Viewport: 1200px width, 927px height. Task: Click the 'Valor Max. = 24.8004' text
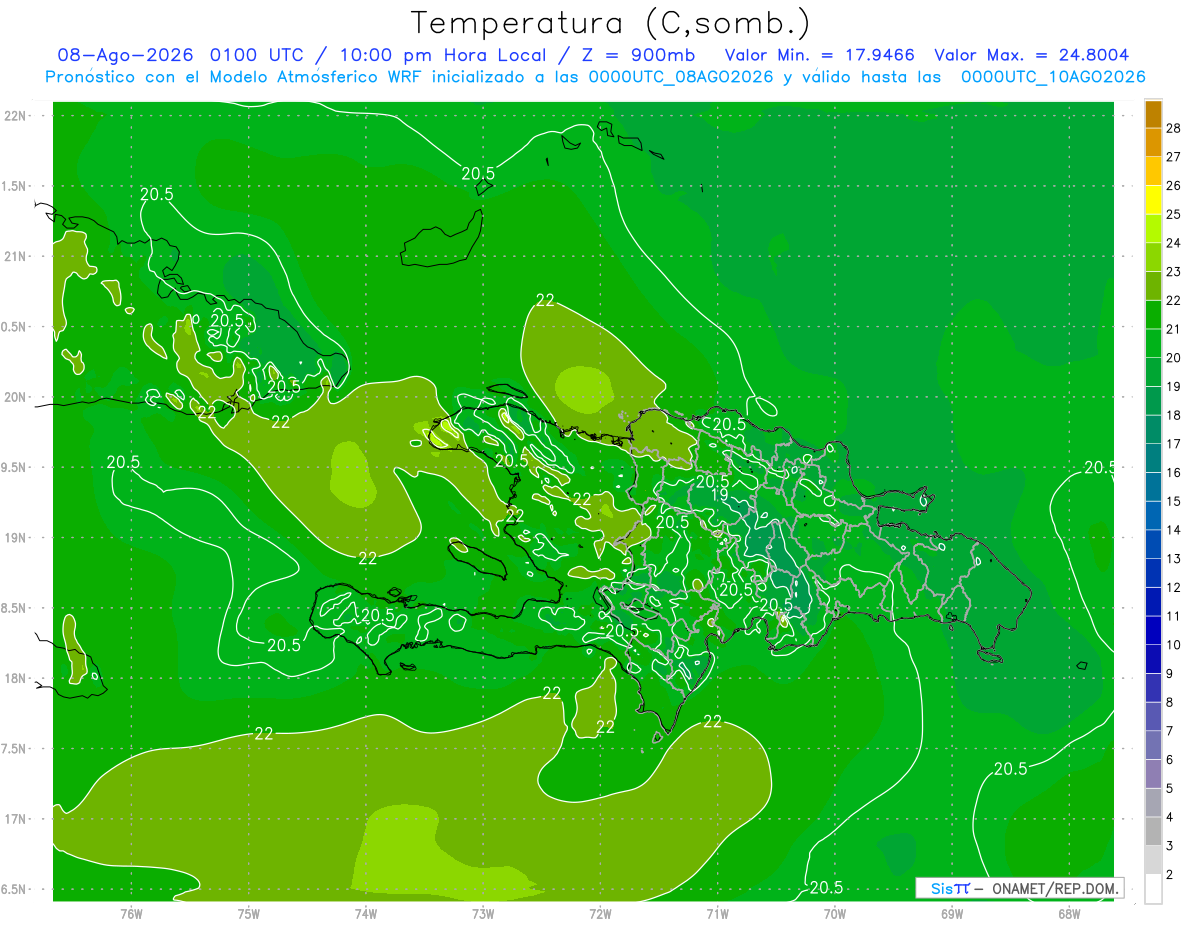tap(1032, 55)
